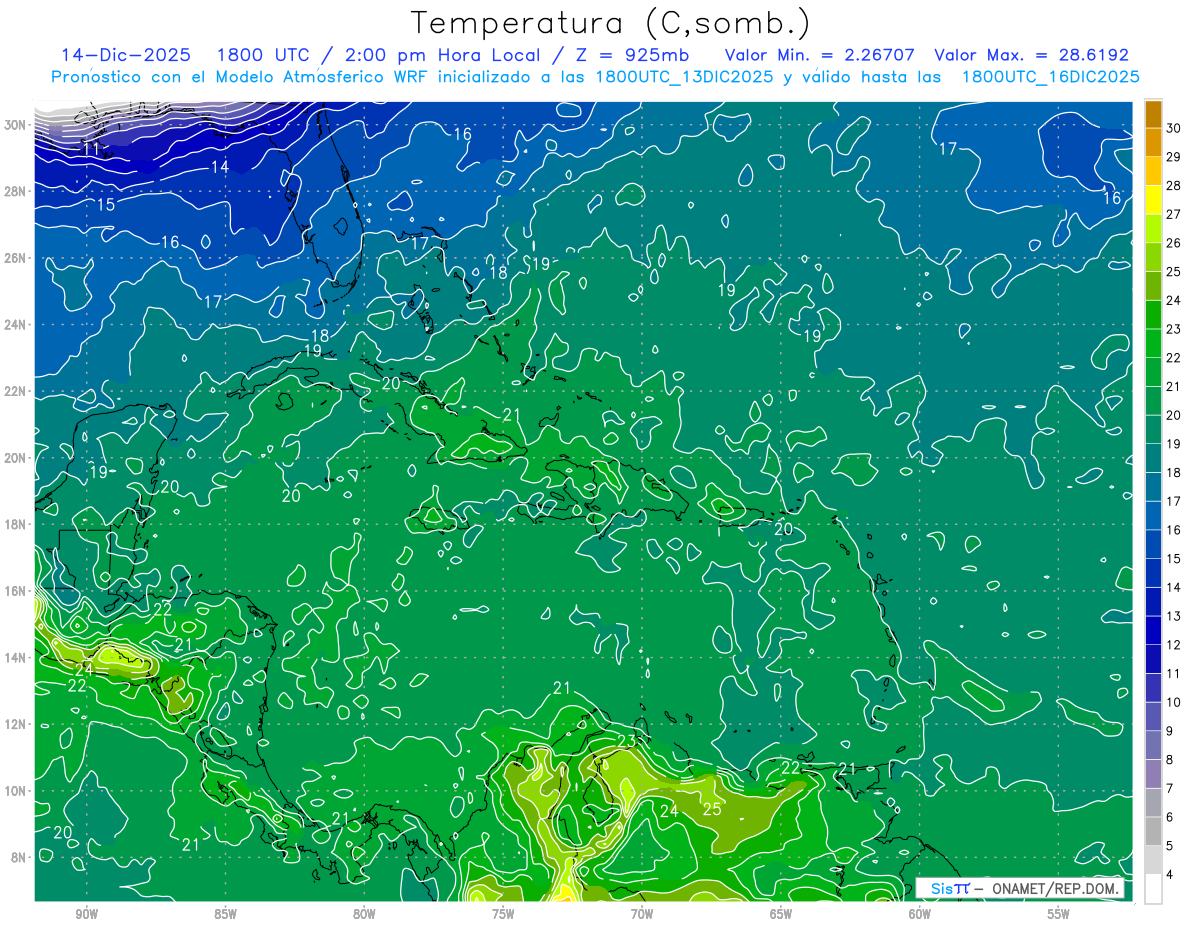Click the 'Pronostico con el Modelo Atmosferico WRF' line
Screen dimensions: 1200x927
[595, 77]
